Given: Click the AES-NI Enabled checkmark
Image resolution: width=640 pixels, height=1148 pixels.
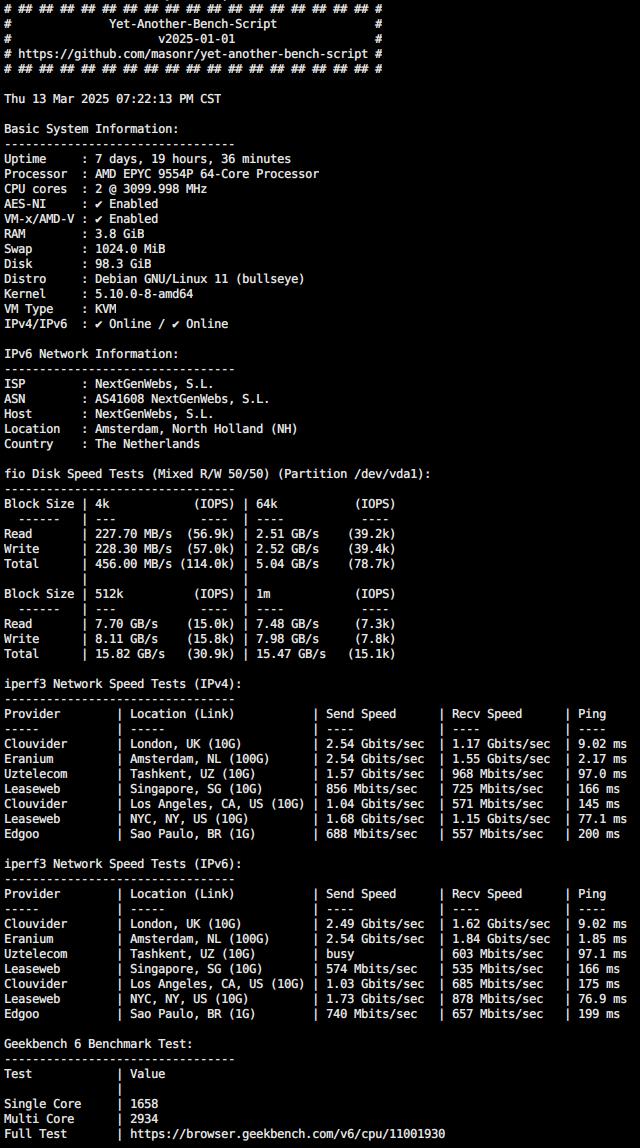Looking at the screenshot, I should coord(99,204).
